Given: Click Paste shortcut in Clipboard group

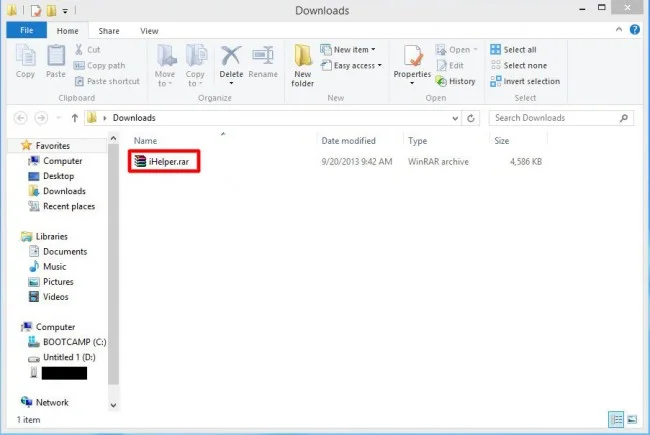Looking at the screenshot, I should click(x=107, y=81).
